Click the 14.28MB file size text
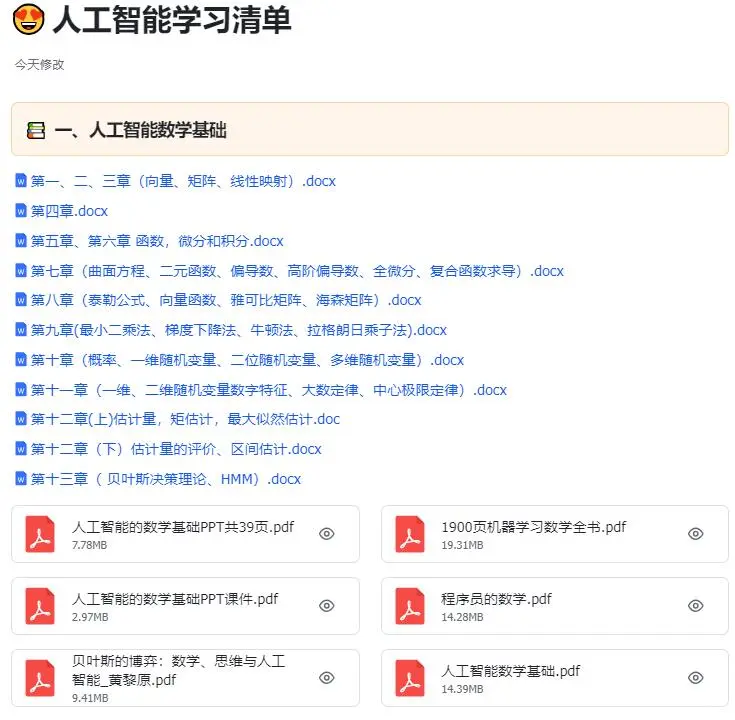735x720 pixels. (x=462, y=617)
